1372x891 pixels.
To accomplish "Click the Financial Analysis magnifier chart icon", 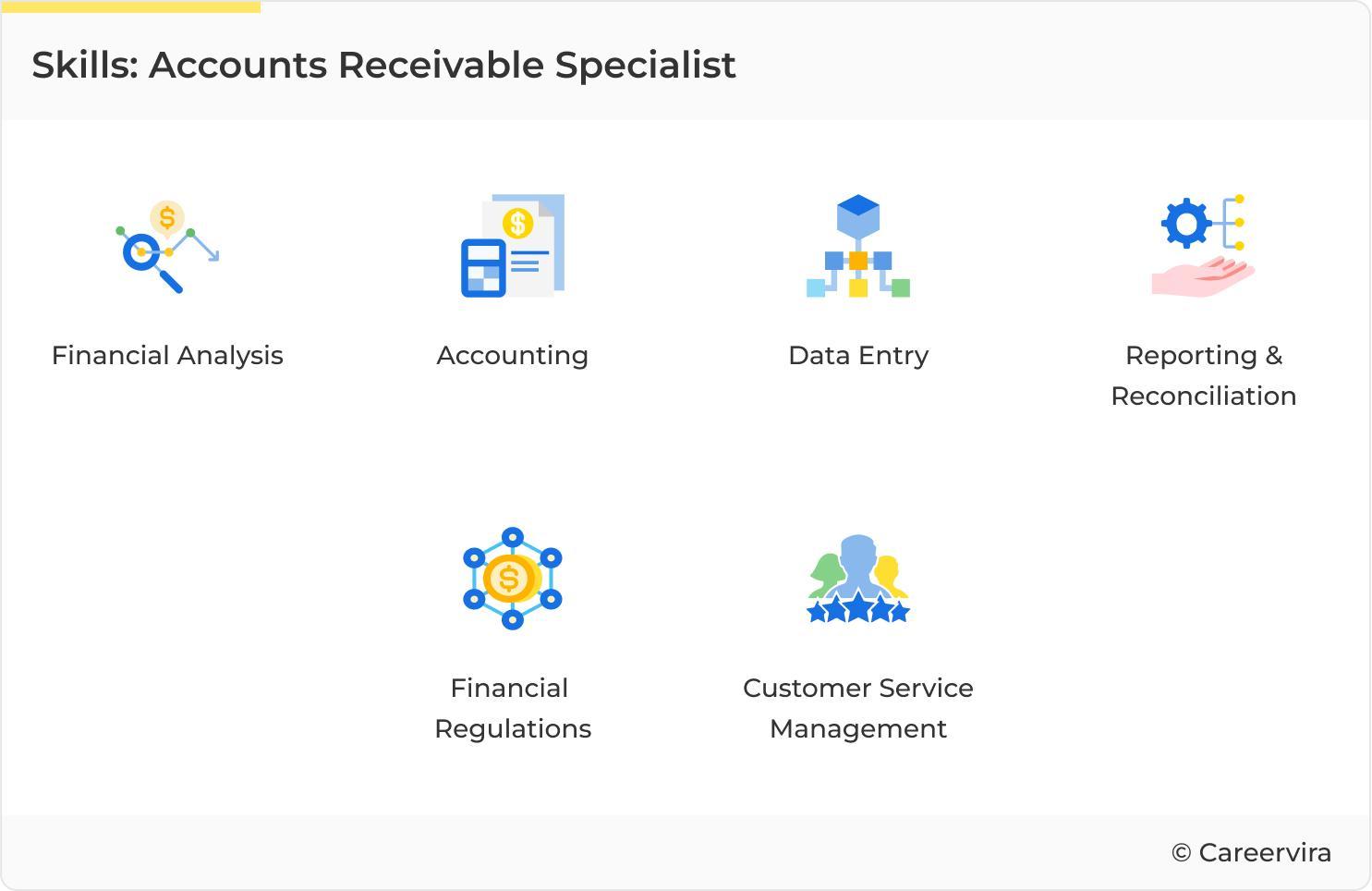I will point(167,247).
